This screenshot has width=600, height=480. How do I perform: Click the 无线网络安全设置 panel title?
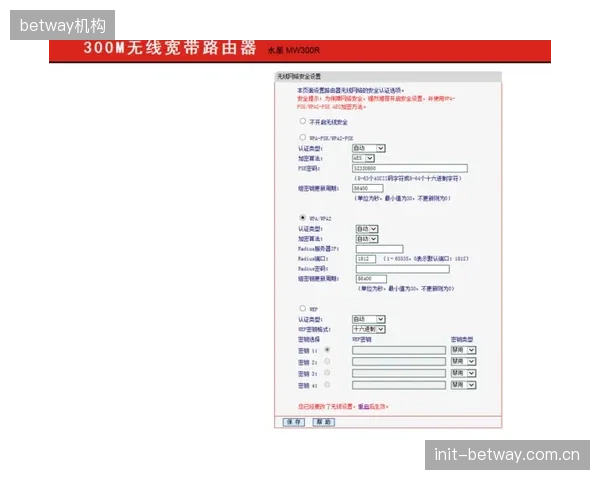299,77
